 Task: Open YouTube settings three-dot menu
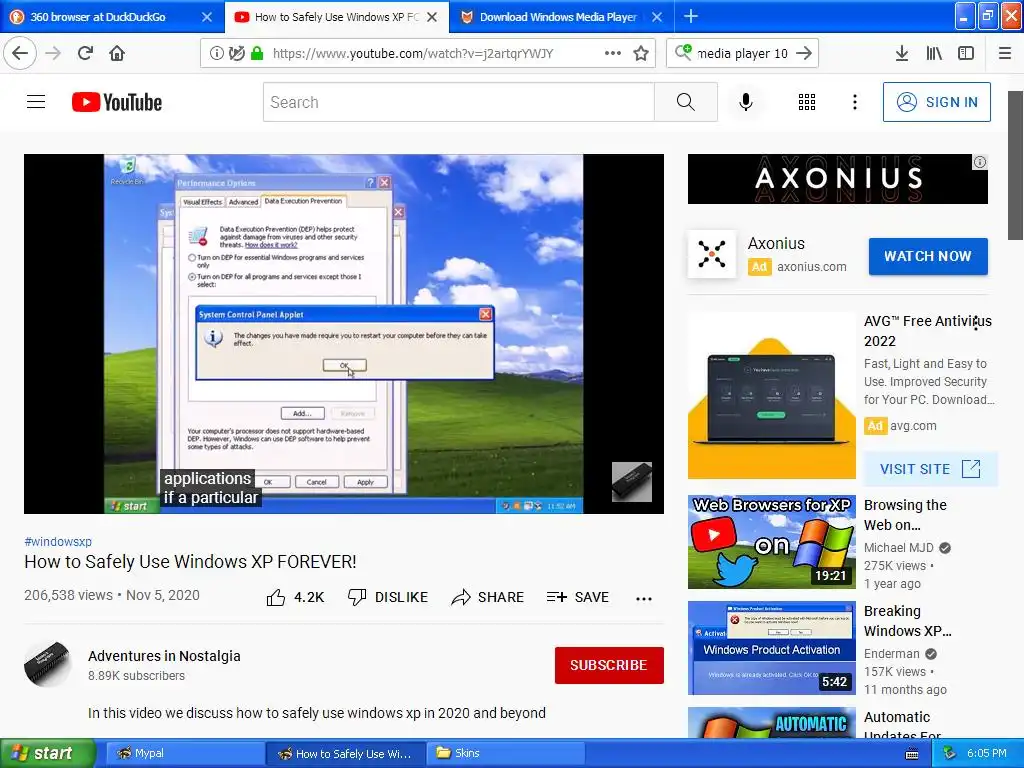[855, 102]
